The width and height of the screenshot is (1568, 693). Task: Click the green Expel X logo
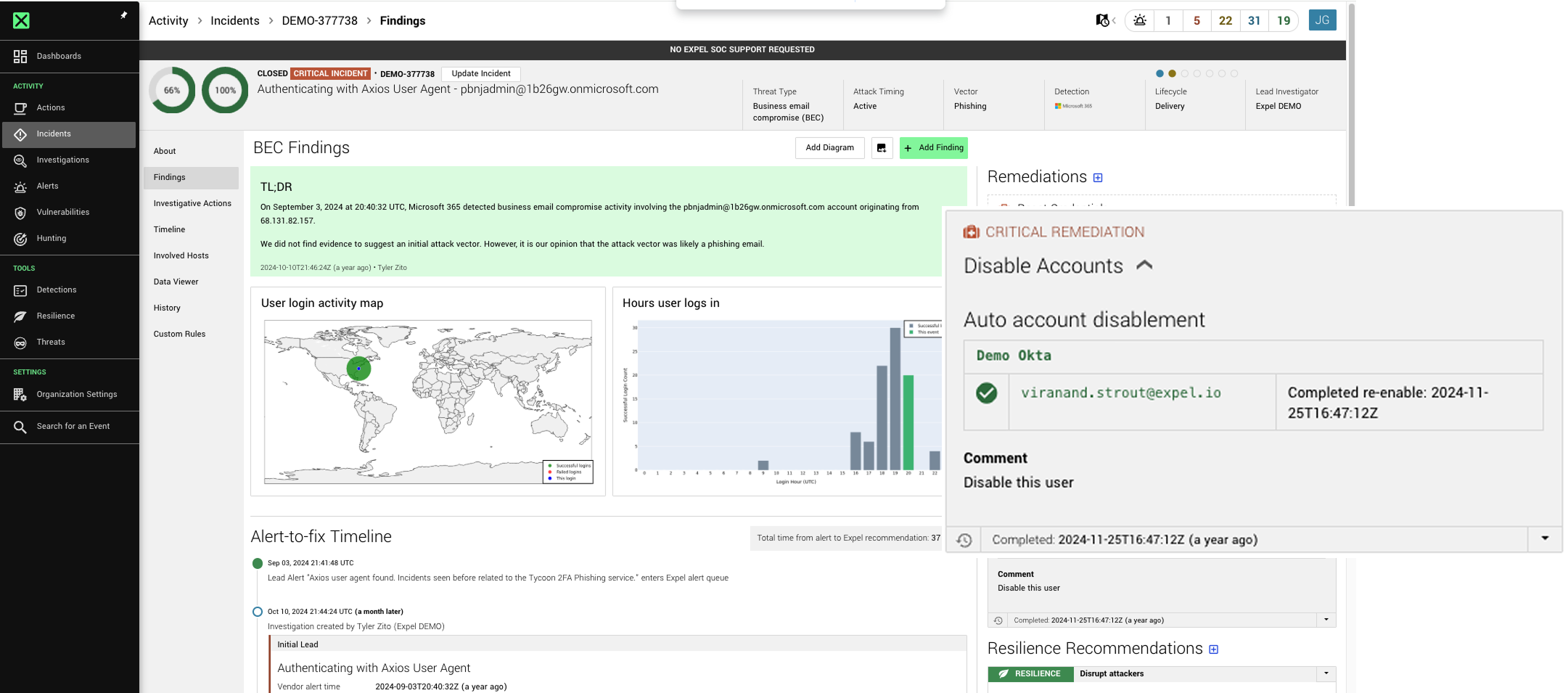(21, 20)
